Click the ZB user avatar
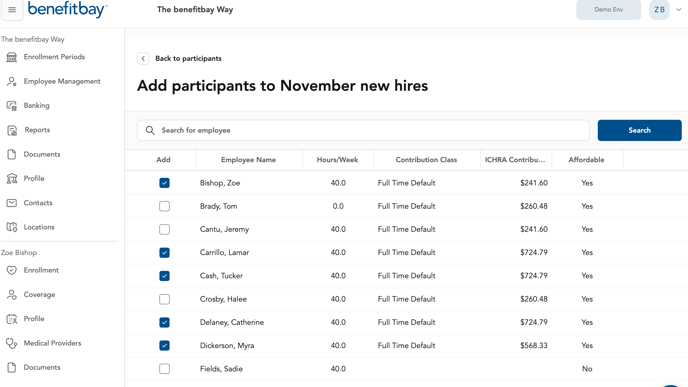Viewport: 688px width, 387px height. [x=659, y=10]
